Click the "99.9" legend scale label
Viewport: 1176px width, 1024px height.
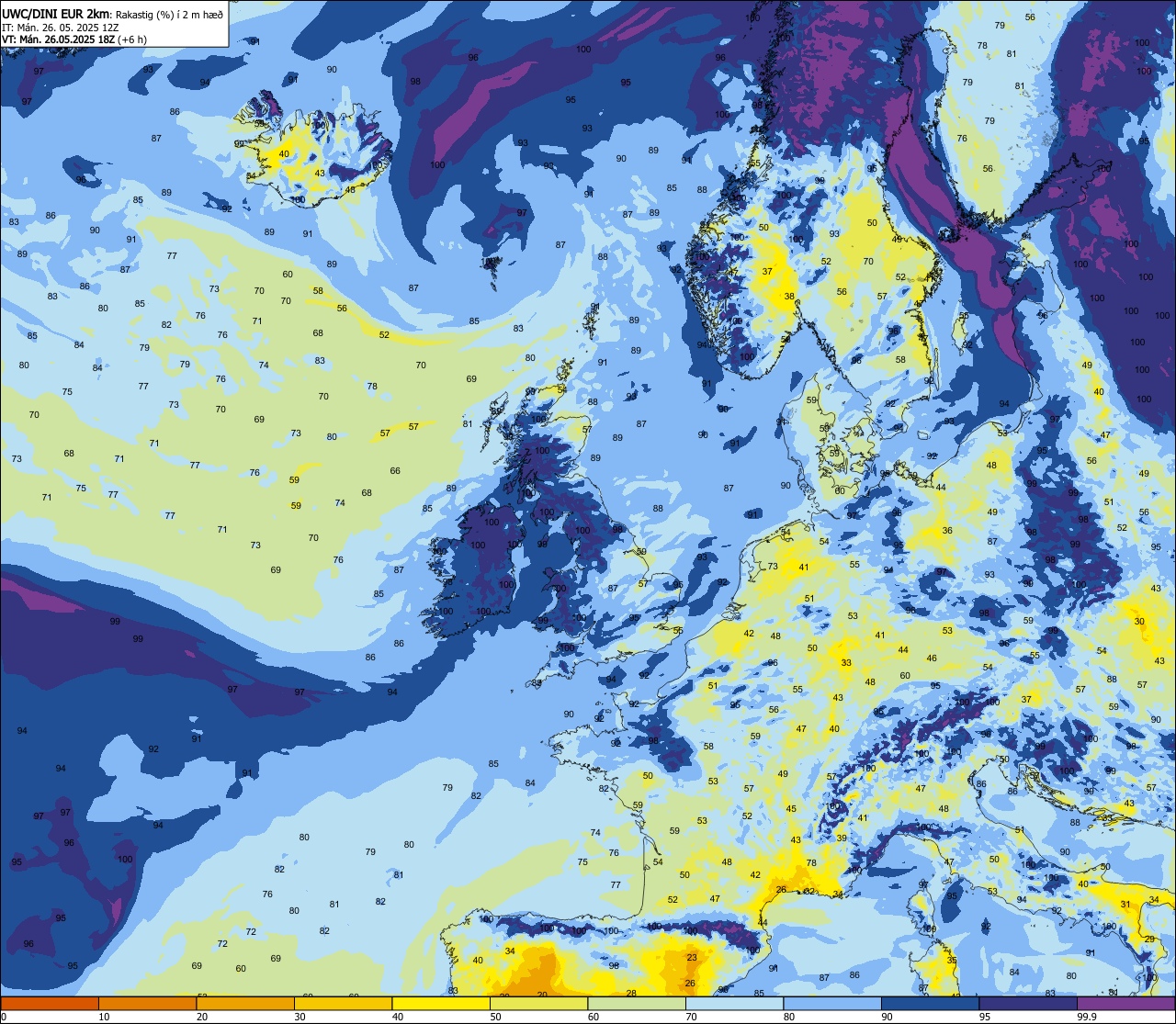click(x=1088, y=1017)
